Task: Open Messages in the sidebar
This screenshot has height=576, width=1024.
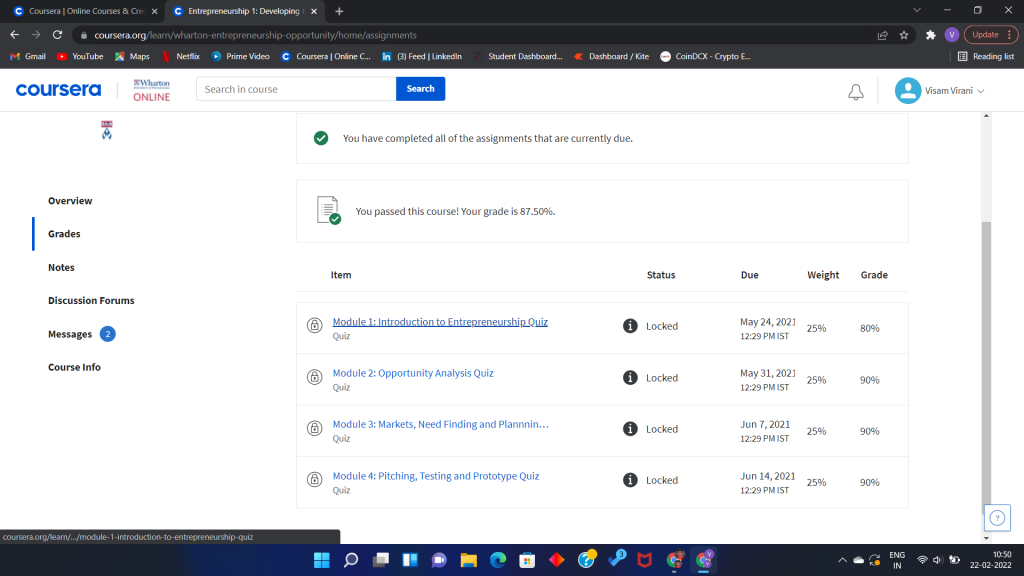Action: (x=70, y=334)
